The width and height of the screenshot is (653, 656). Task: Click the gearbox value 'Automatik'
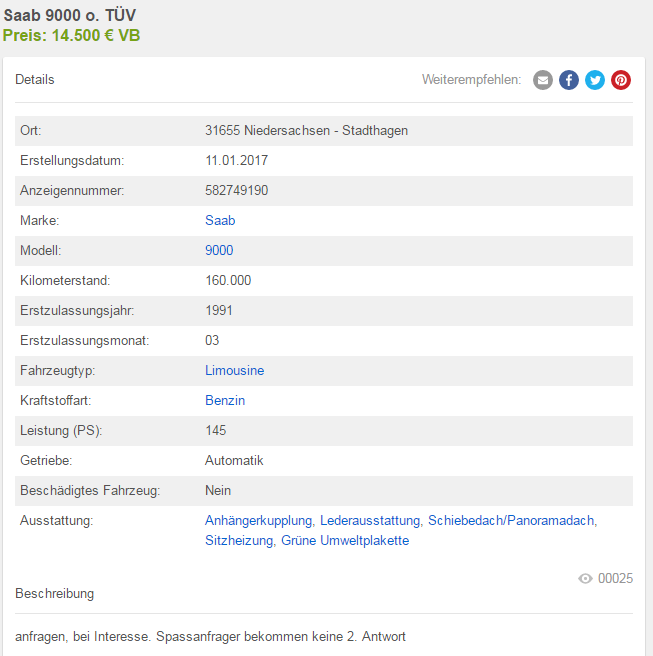[x=234, y=460]
